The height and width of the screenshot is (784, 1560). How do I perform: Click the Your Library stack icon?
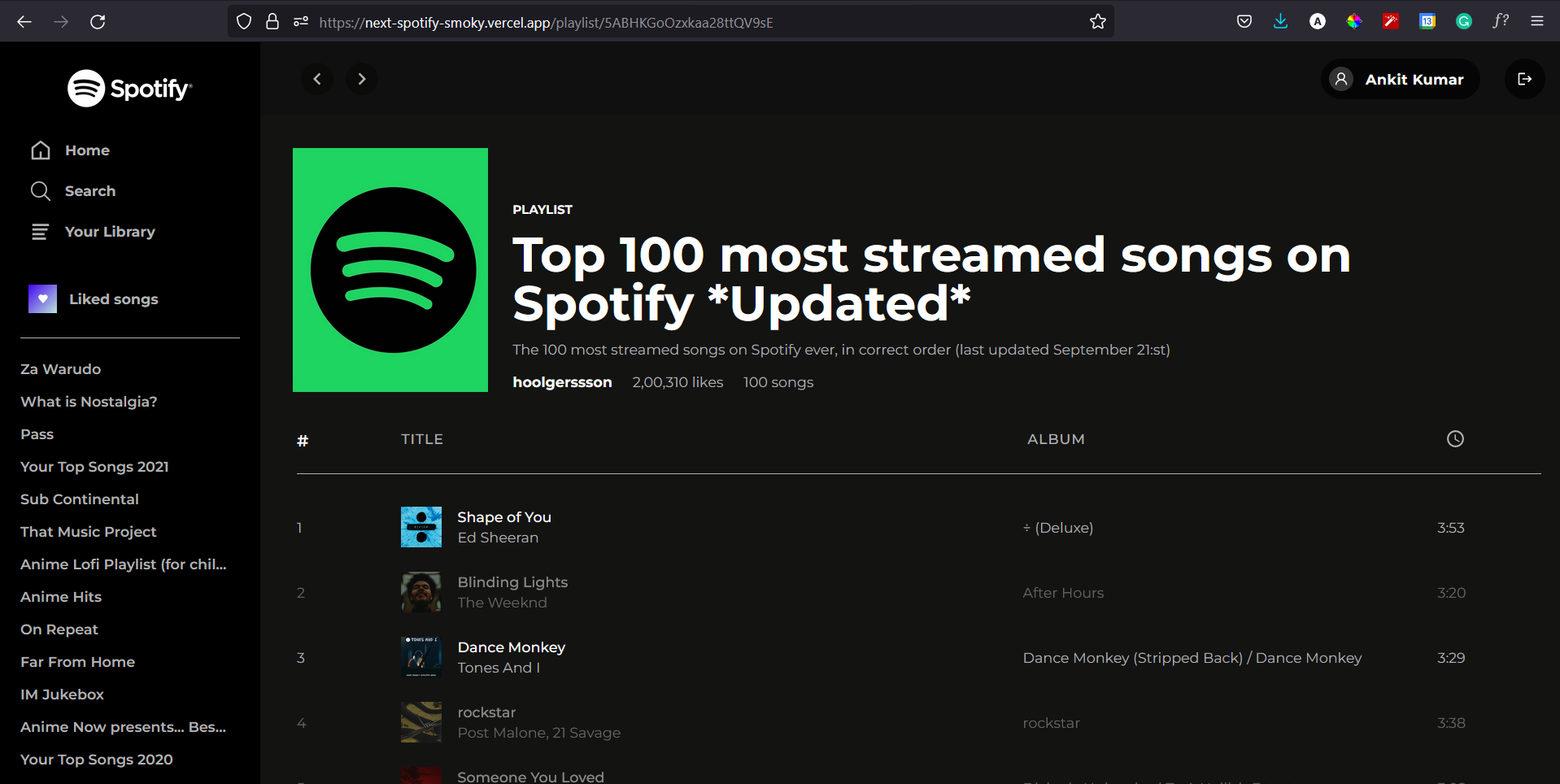tap(41, 232)
